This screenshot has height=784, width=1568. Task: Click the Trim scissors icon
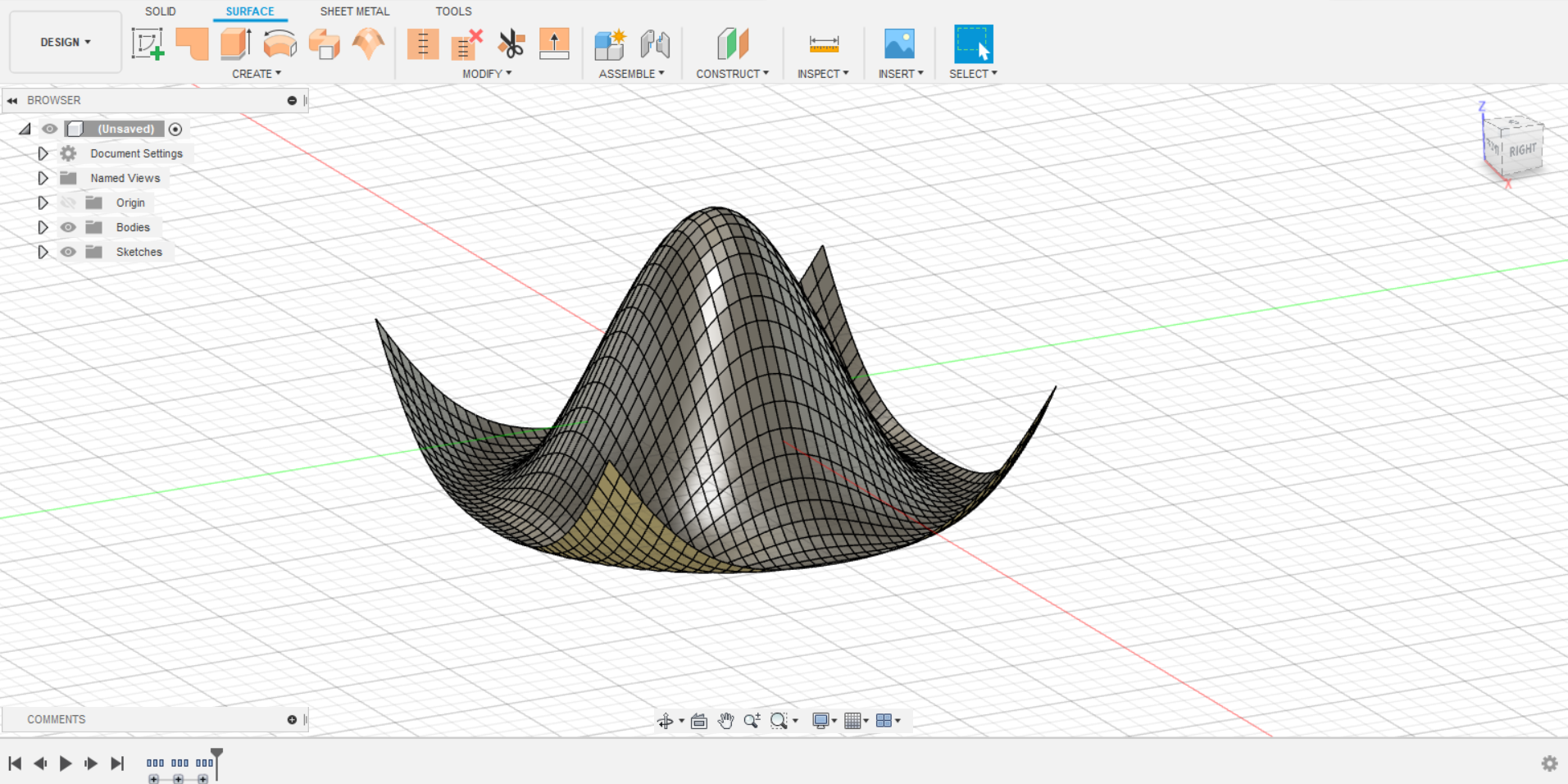click(511, 44)
